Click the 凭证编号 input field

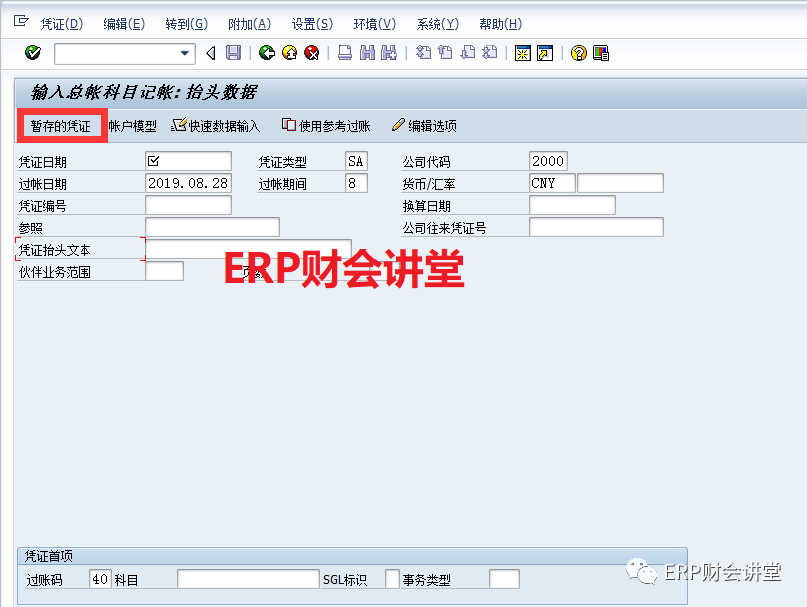click(x=188, y=205)
